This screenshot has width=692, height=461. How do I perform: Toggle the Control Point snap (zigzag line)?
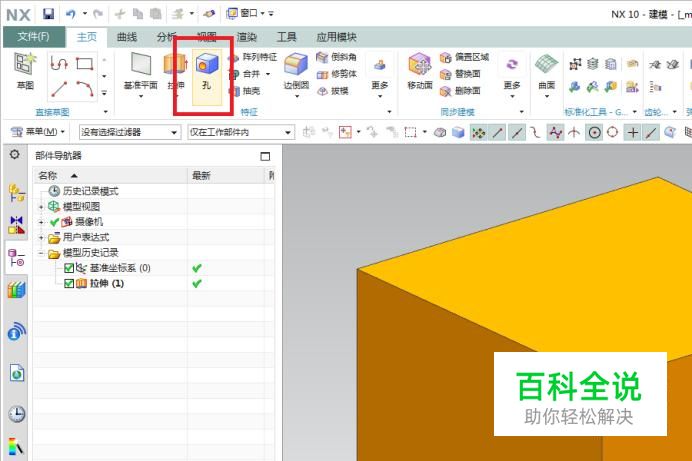pyautogui.click(x=556, y=132)
